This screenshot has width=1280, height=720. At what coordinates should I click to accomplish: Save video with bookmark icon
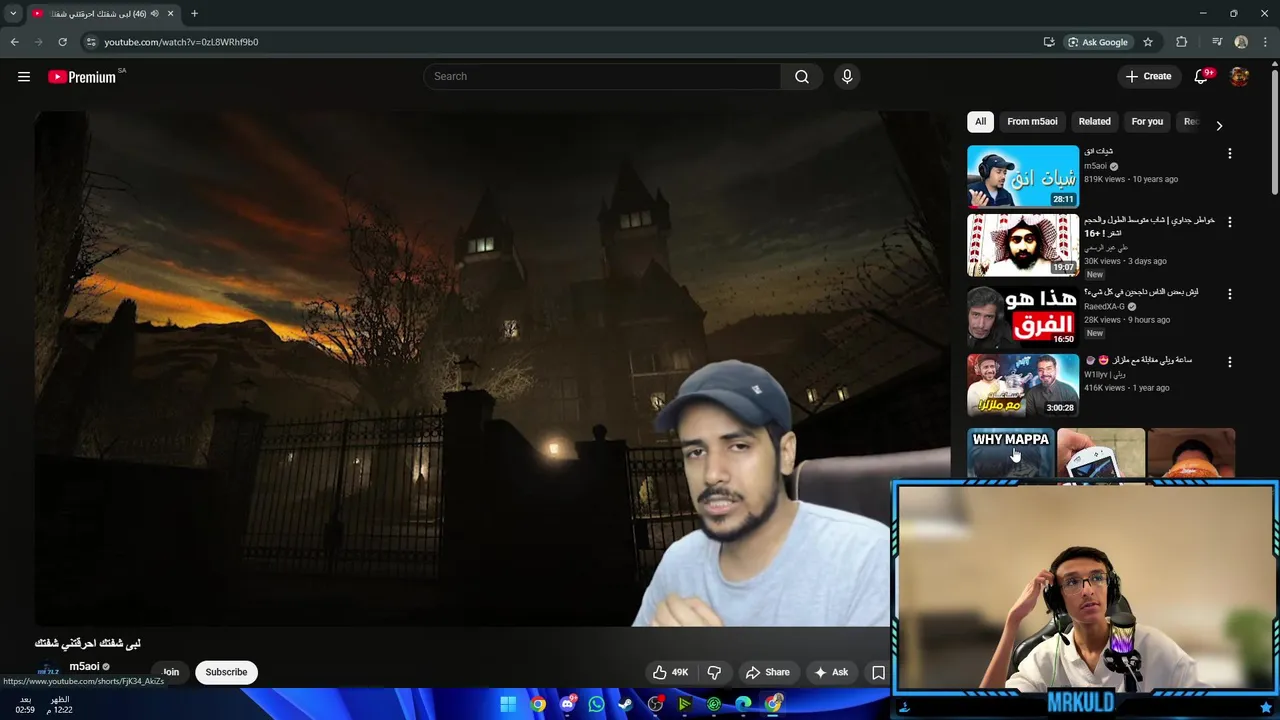pyautogui.click(x=878, y=673)
